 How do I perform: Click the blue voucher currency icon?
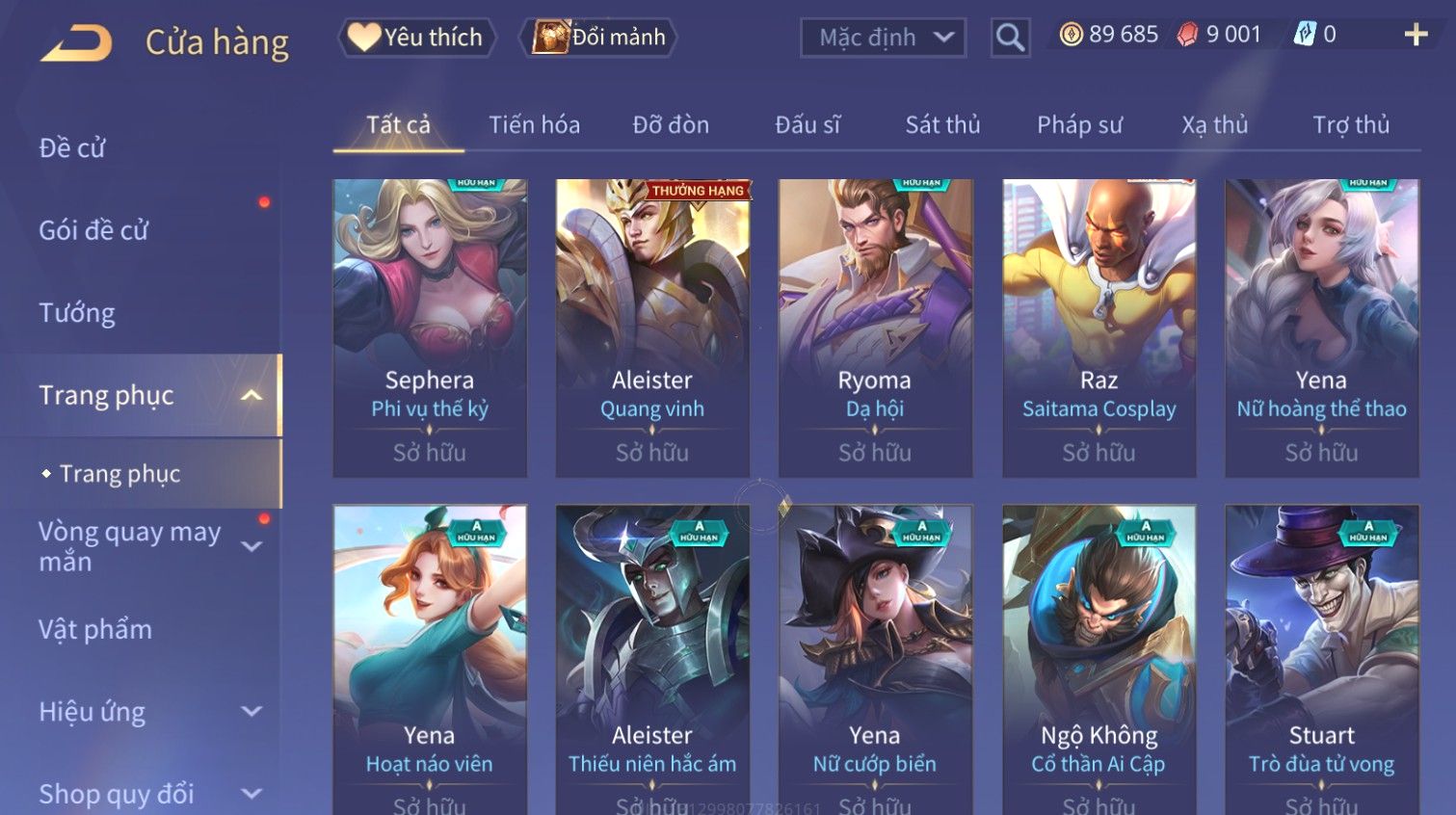tap(1304, 35)
